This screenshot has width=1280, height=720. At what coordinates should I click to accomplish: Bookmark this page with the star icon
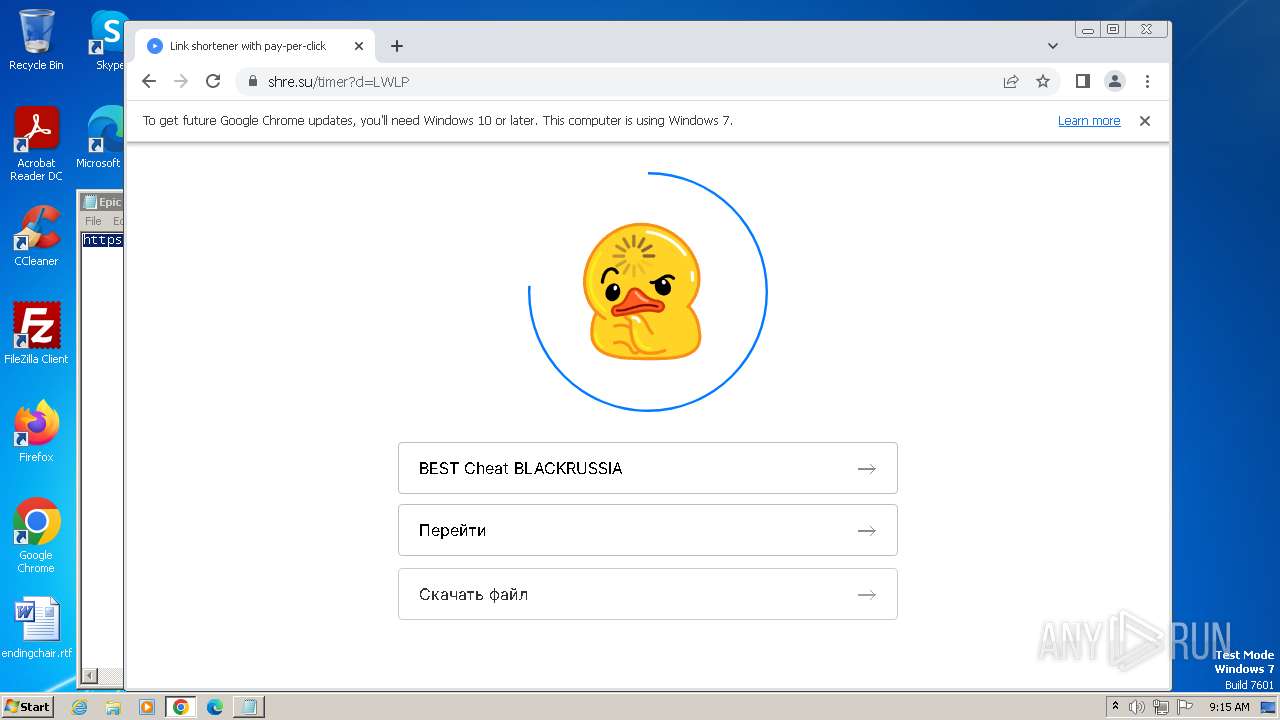(1043, 81)
